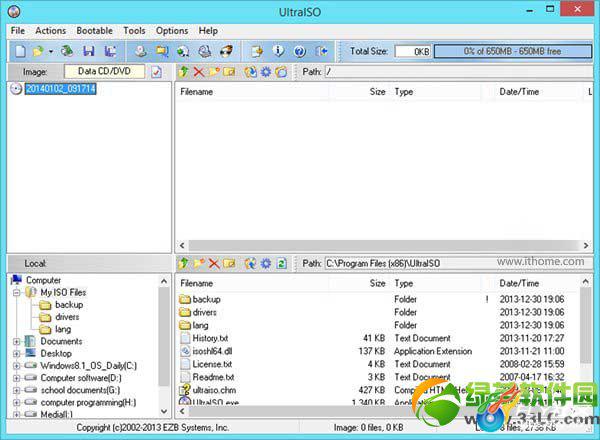Expand the Windows8.1_OS_Daily(C:) drive node

16,366
